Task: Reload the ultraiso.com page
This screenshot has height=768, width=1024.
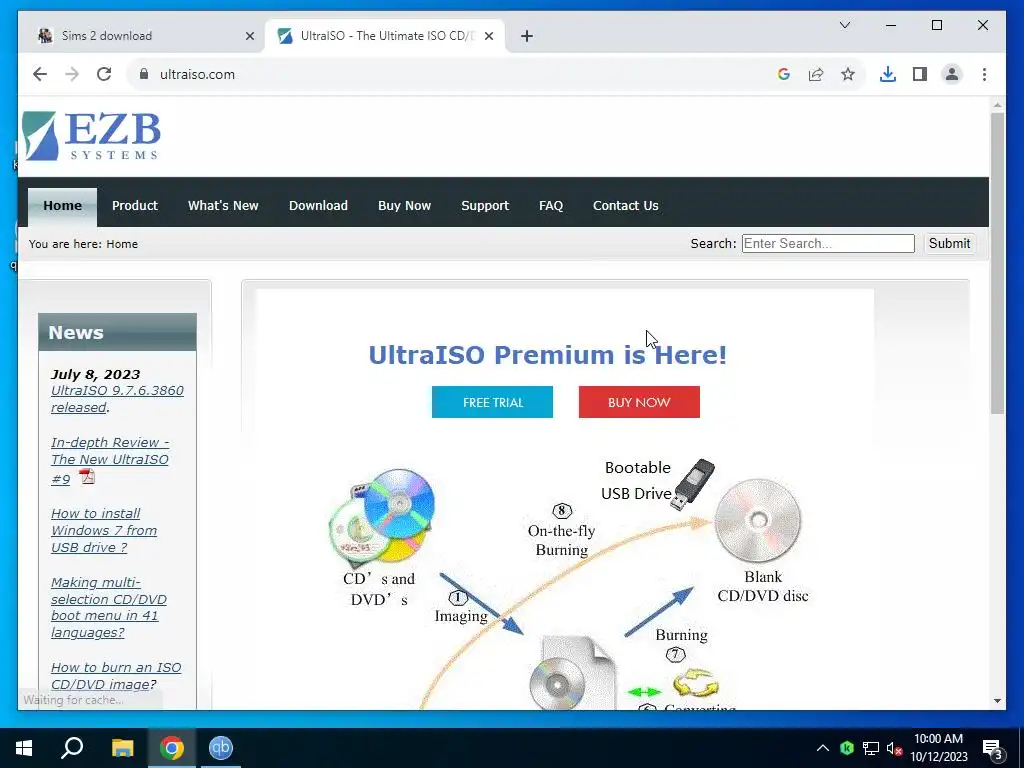Action: [104, 74]
